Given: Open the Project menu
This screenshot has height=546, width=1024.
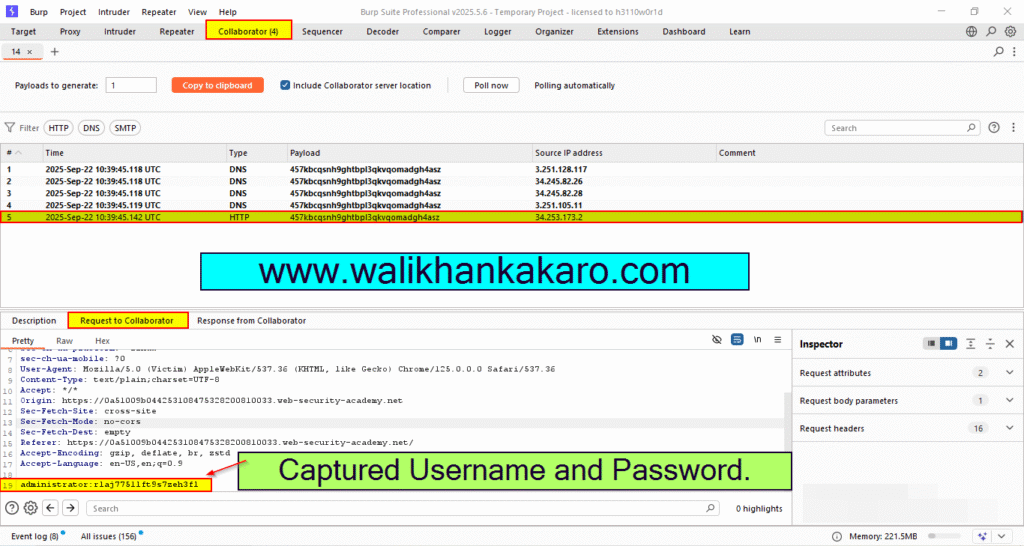Looking at the screenshot, I should point(72,12).
